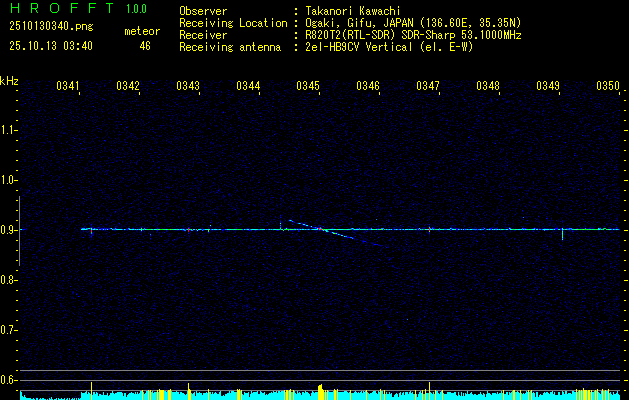The image size is (629, 400).
Task: Click the vertical gray range bar by 0.9
Action: pyautogui.click(x=19, y=231)
